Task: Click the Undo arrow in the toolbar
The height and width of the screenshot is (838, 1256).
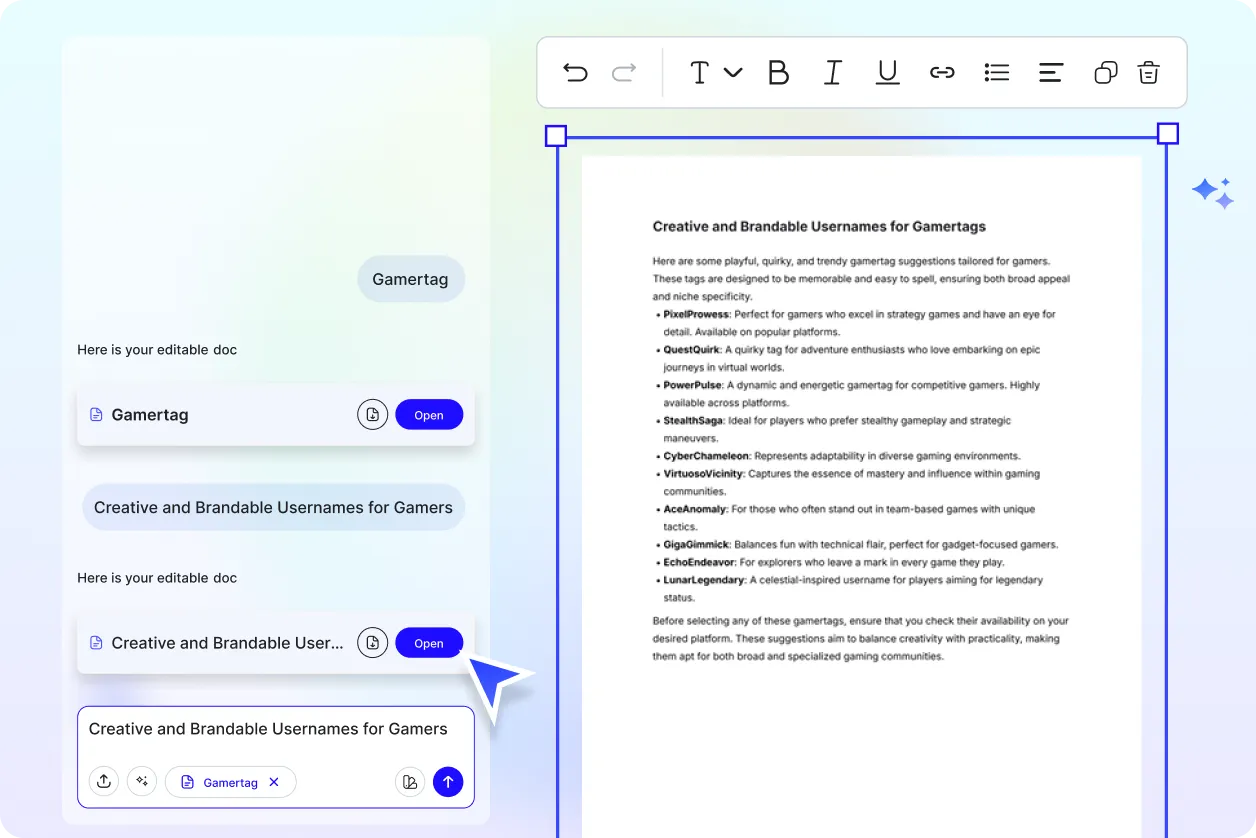Action: (575, 72)
